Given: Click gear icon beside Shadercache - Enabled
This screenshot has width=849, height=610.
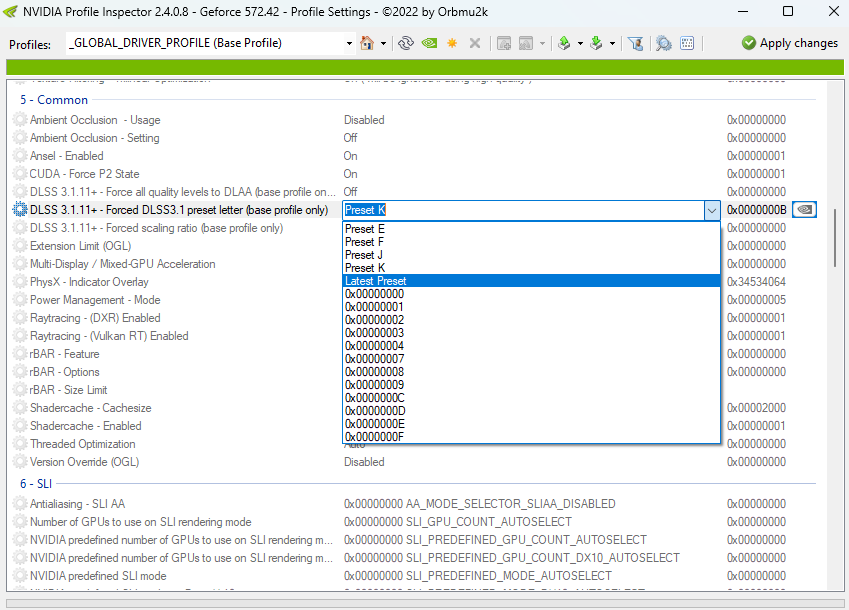Looking at the screenshot, I should (x=20, y=426).
